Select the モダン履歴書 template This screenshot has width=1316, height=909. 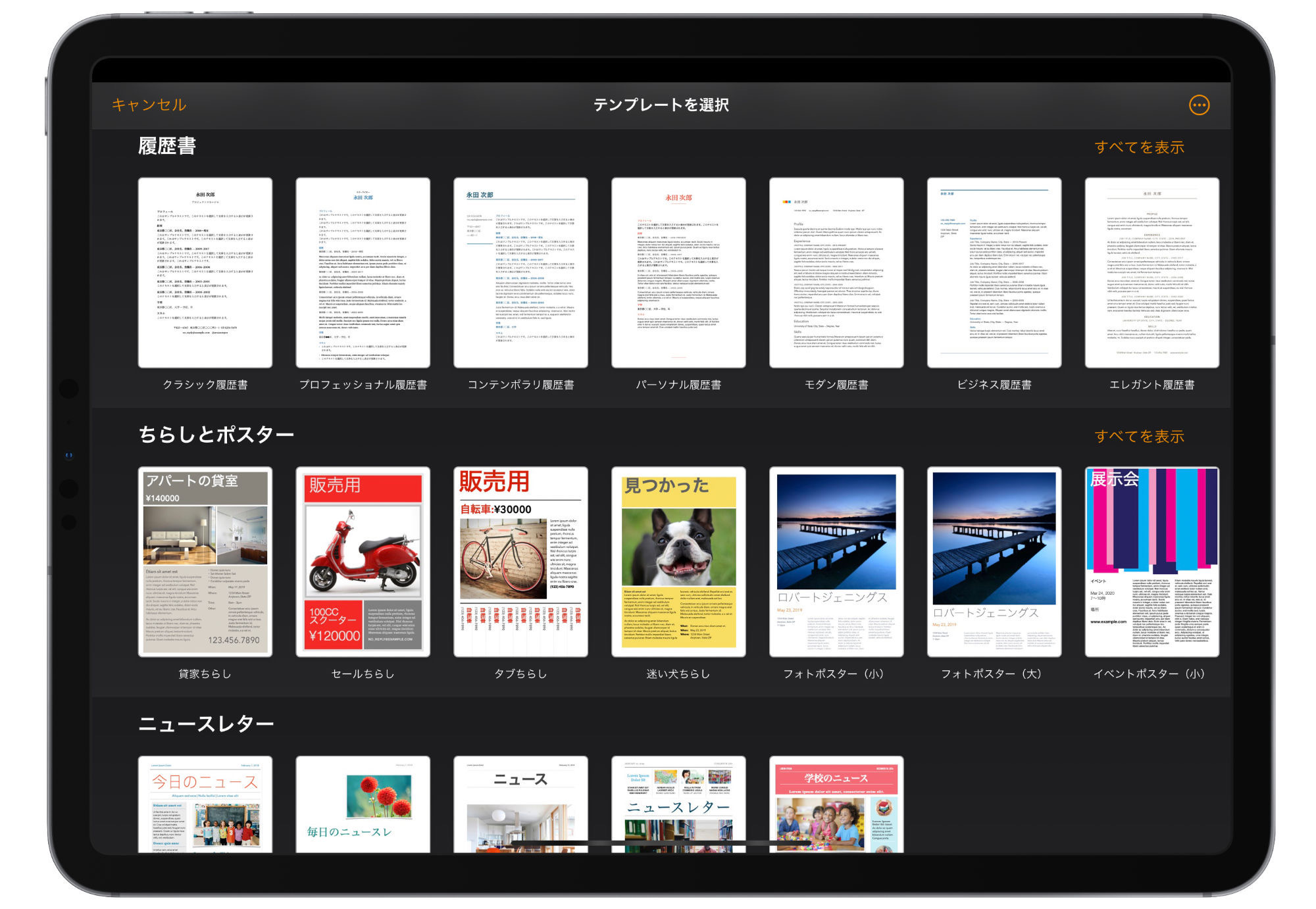pyautogui.click(x=836, y=273)
